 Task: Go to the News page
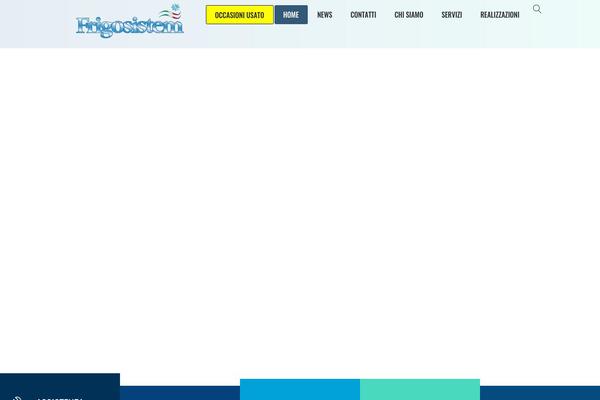tap(324, 15)
